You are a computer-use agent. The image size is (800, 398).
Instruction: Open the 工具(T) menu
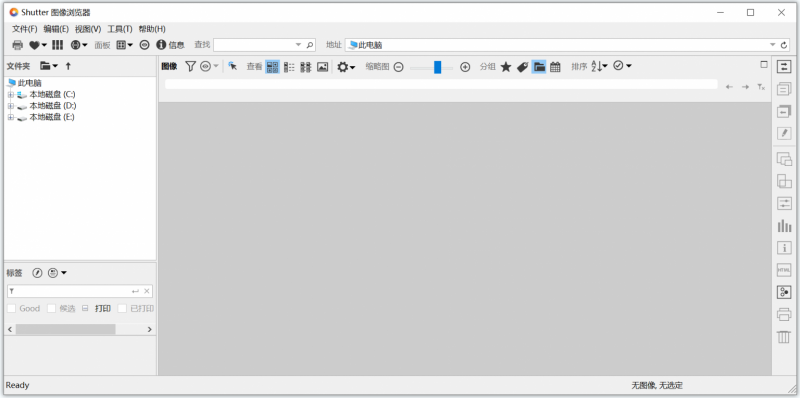(120, 29)
